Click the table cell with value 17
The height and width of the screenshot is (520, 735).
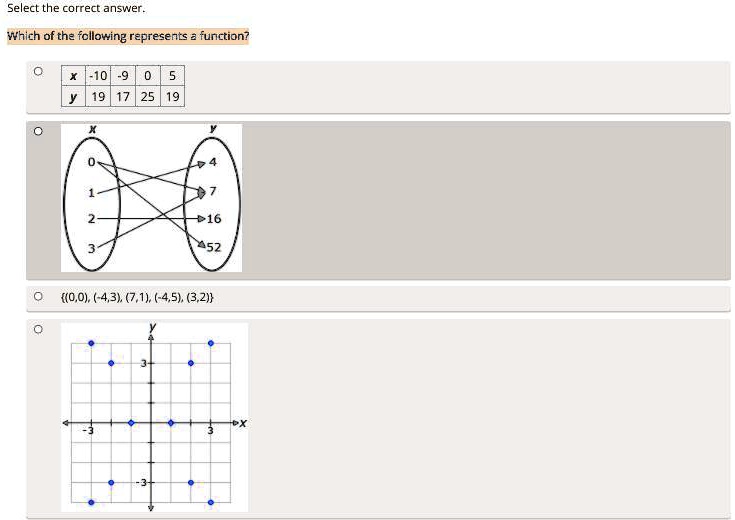122,97
